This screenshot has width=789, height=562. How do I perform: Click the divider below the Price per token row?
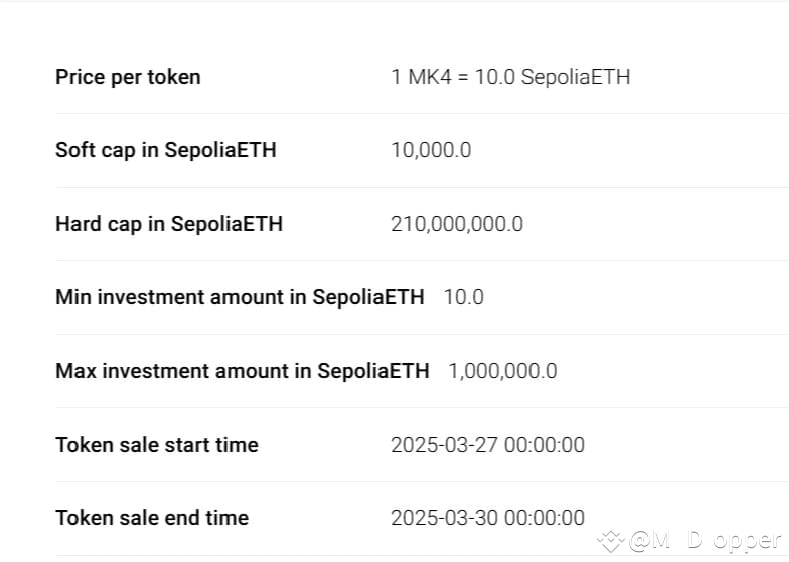[422, 114]
